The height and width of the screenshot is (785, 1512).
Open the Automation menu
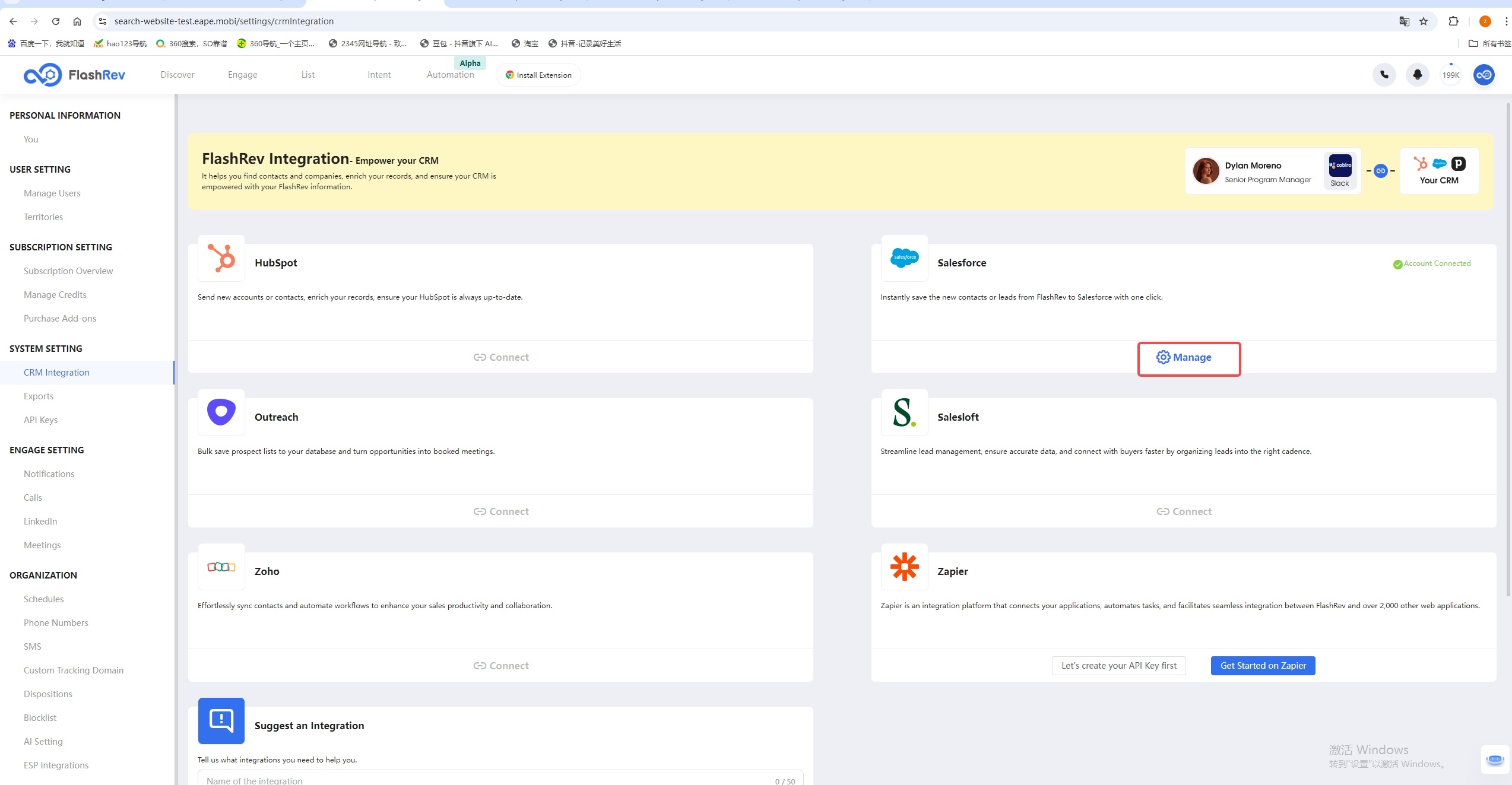click(x=451, y=75)
